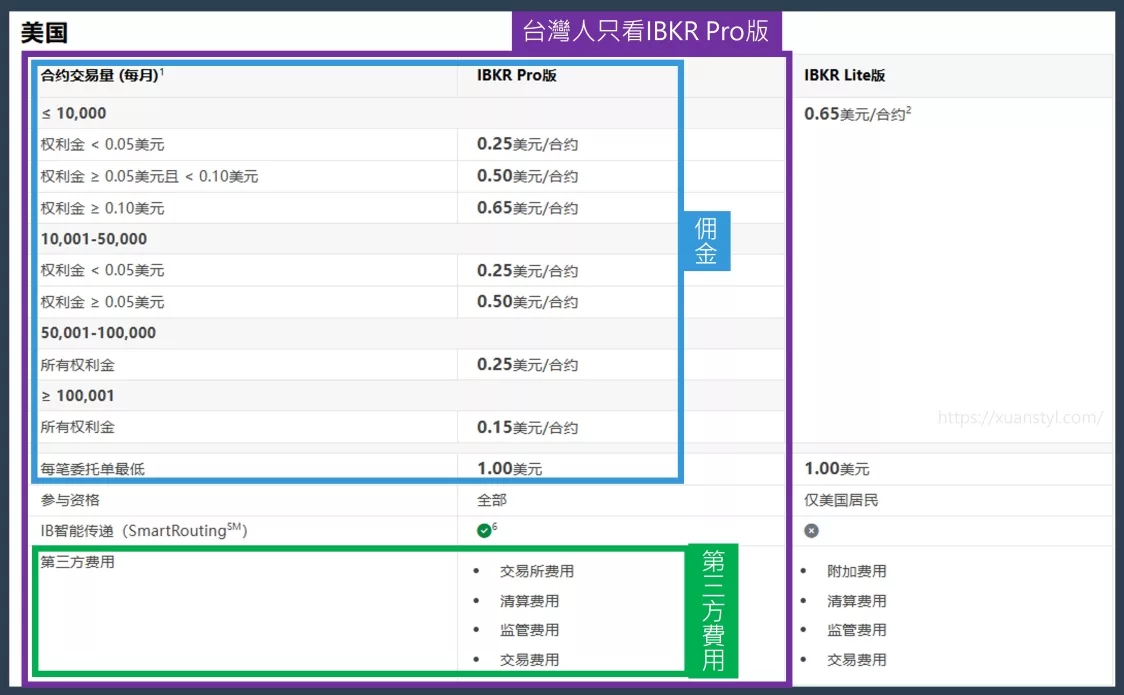1124x695 pixels.
Task: Select the IBKR Lite版 column header
Action: click(844, 75)
